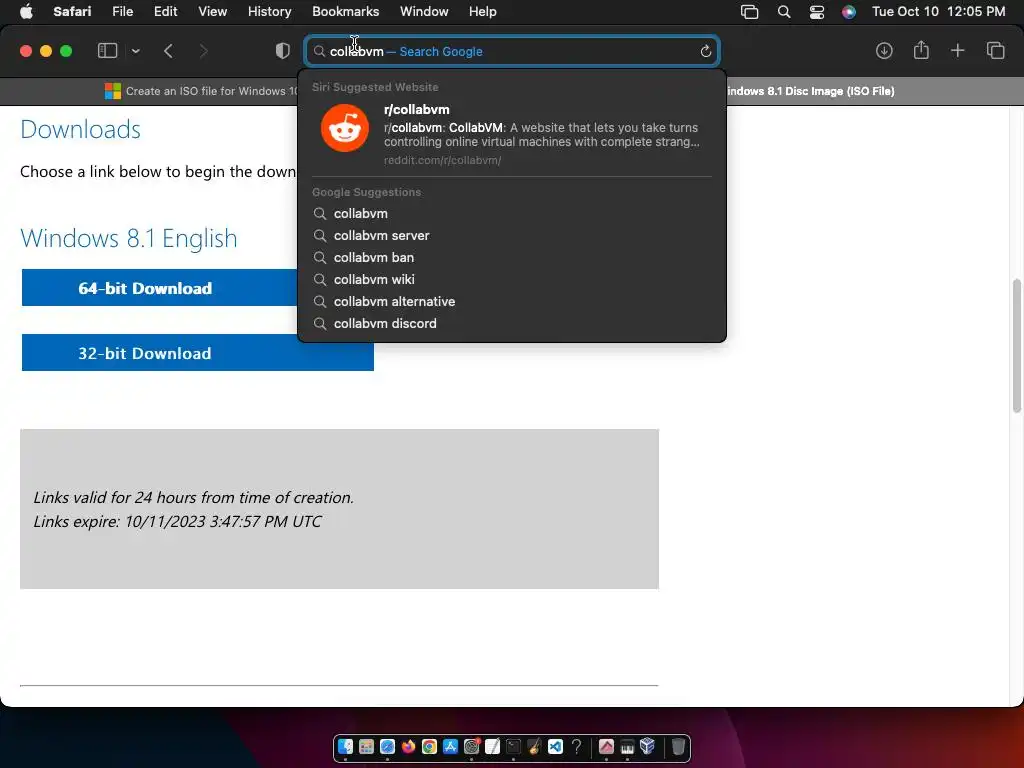Select the 'collabvm discord' suggestion
1024x768 pixels.
tap(511, 323)
